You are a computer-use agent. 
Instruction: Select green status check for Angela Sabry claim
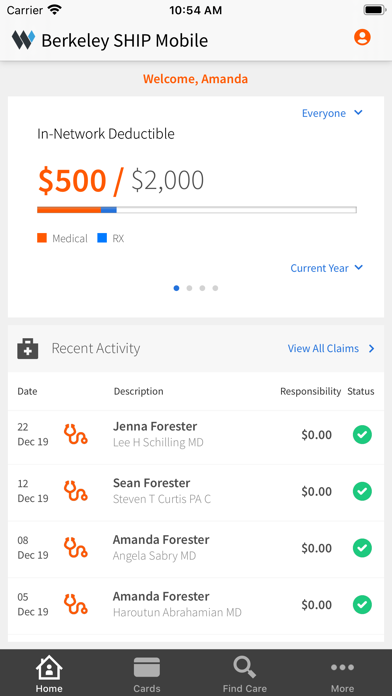362,548
